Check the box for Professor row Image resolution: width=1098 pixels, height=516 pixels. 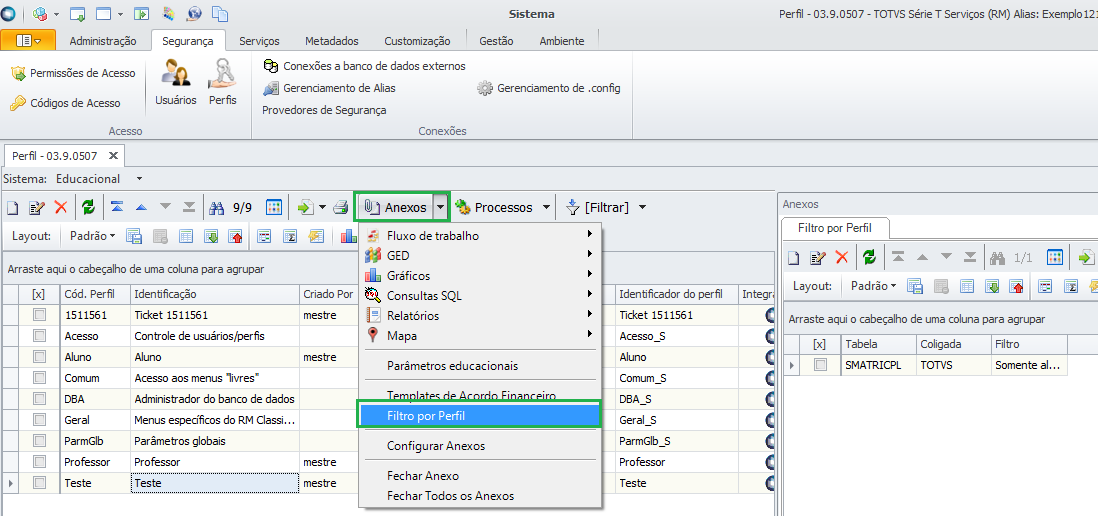[39, 462]
